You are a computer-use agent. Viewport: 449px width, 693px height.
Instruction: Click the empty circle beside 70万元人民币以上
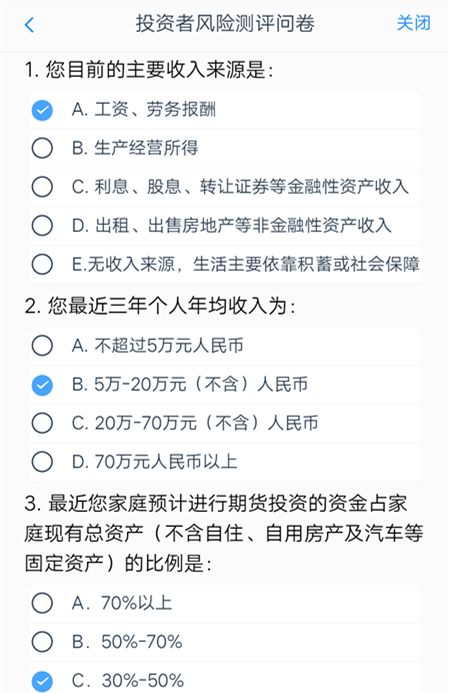coord(42,462)
